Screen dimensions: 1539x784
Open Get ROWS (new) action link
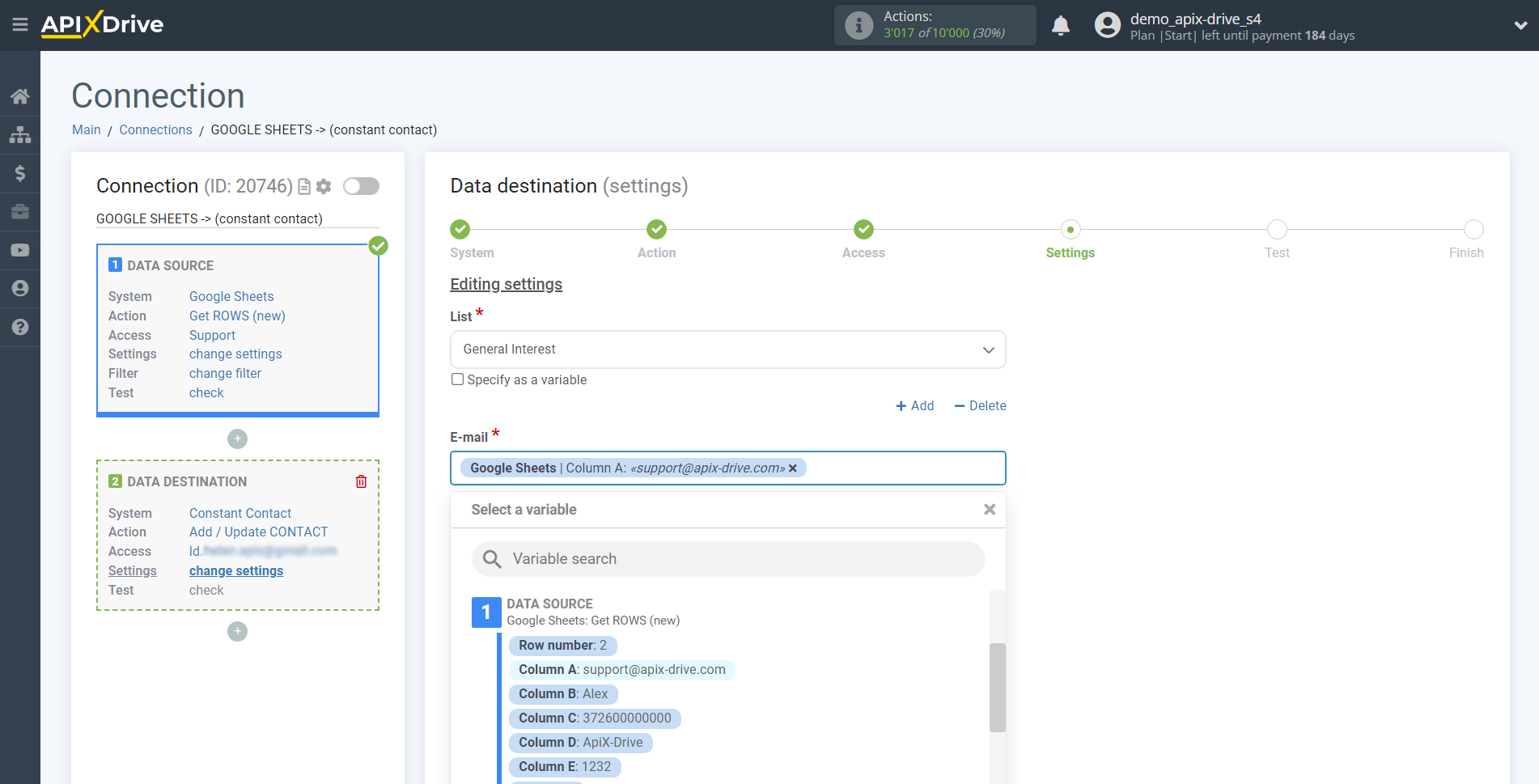[x=237, y=316]
